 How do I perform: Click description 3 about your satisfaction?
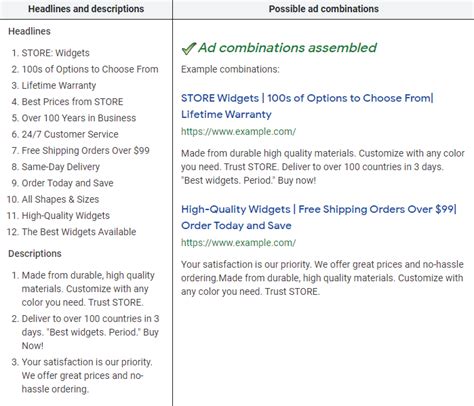[87, 375]
